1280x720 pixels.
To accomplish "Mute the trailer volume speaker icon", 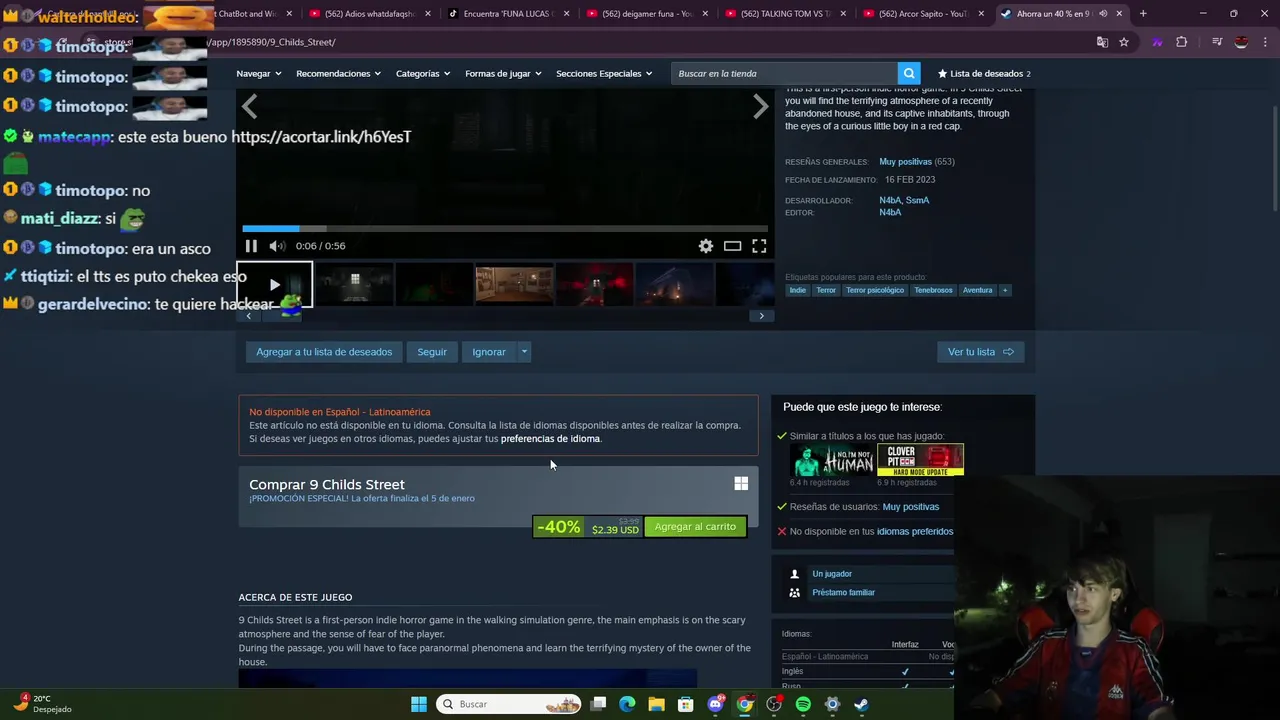I will click(277, 246).
